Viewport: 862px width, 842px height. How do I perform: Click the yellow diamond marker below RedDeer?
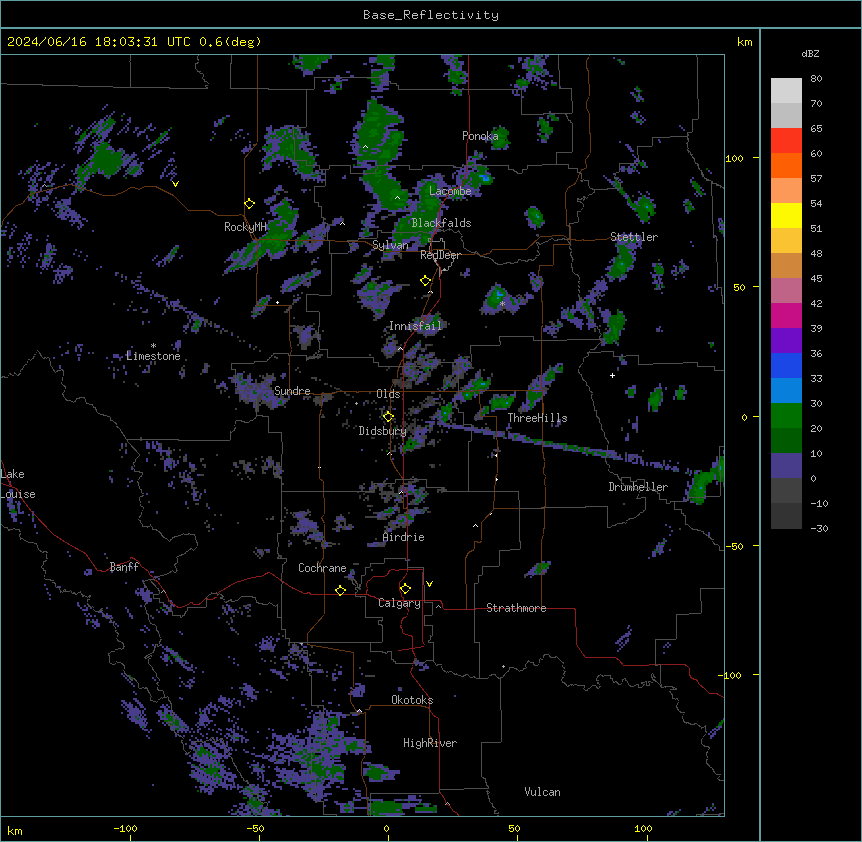pyautogui.click(x=426, y=280)
